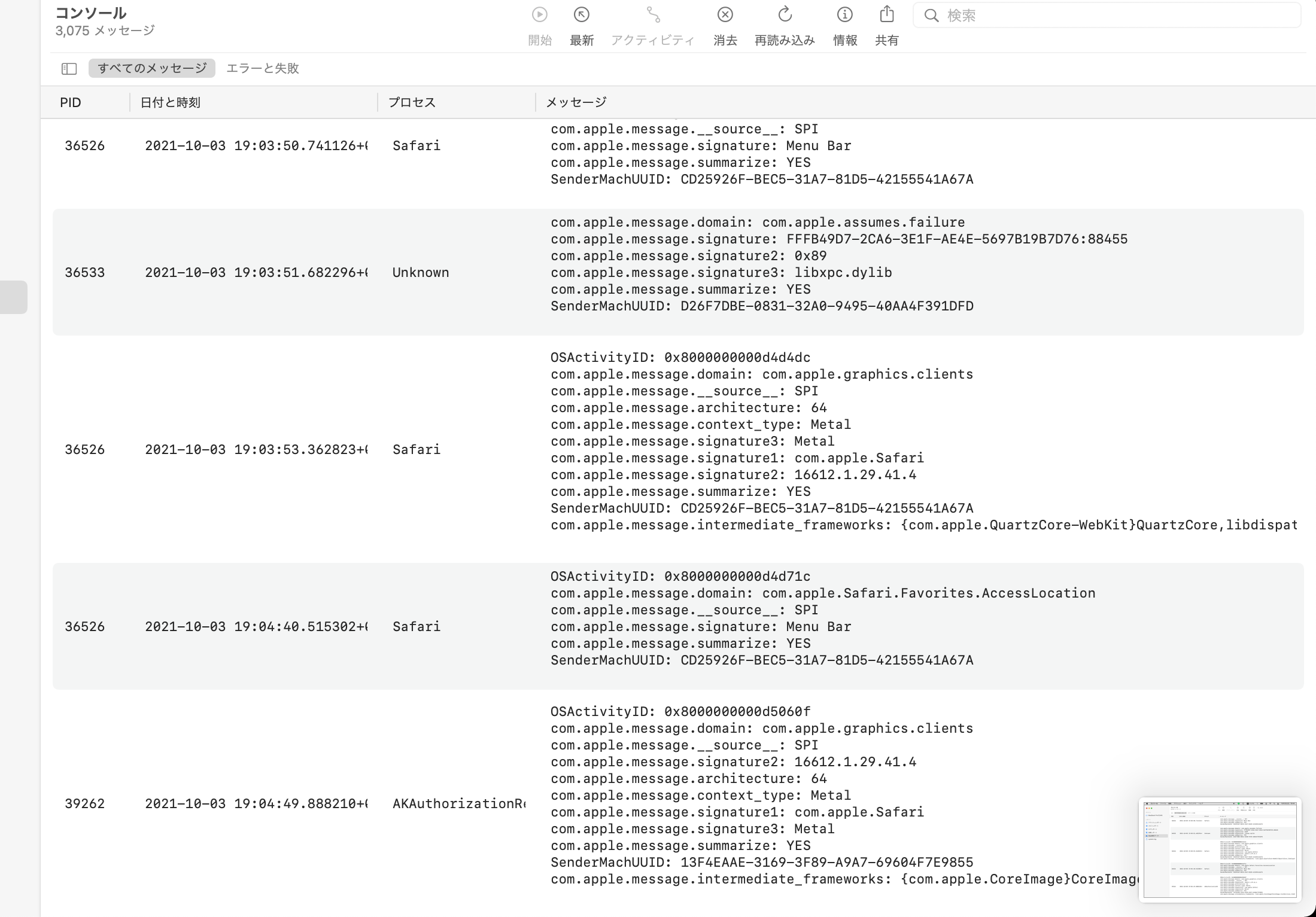Click the magnifying glass search icon
The image size is (1316, 917).
pyautogui.click(x=931, y=16)
